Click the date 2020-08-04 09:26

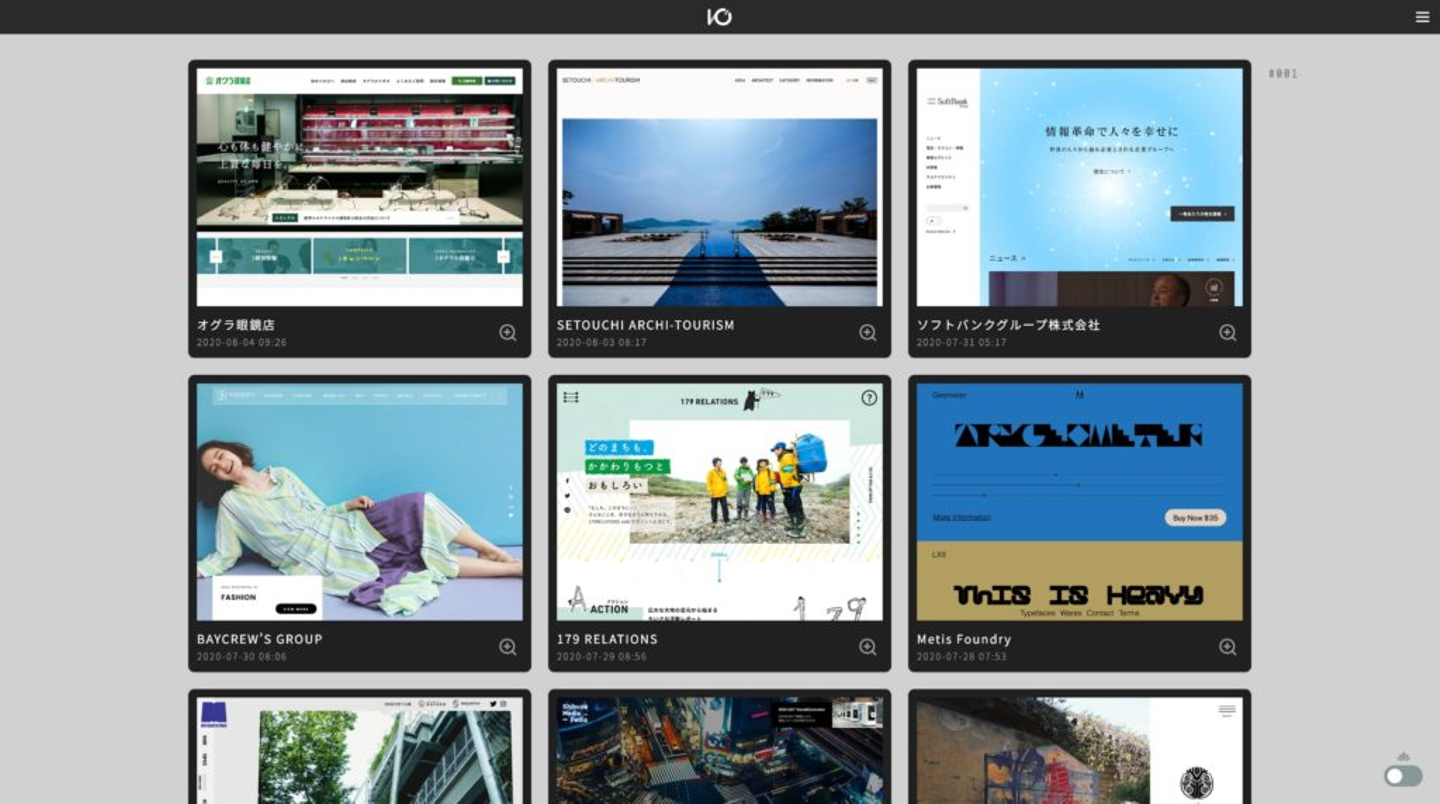coord(242,343)
